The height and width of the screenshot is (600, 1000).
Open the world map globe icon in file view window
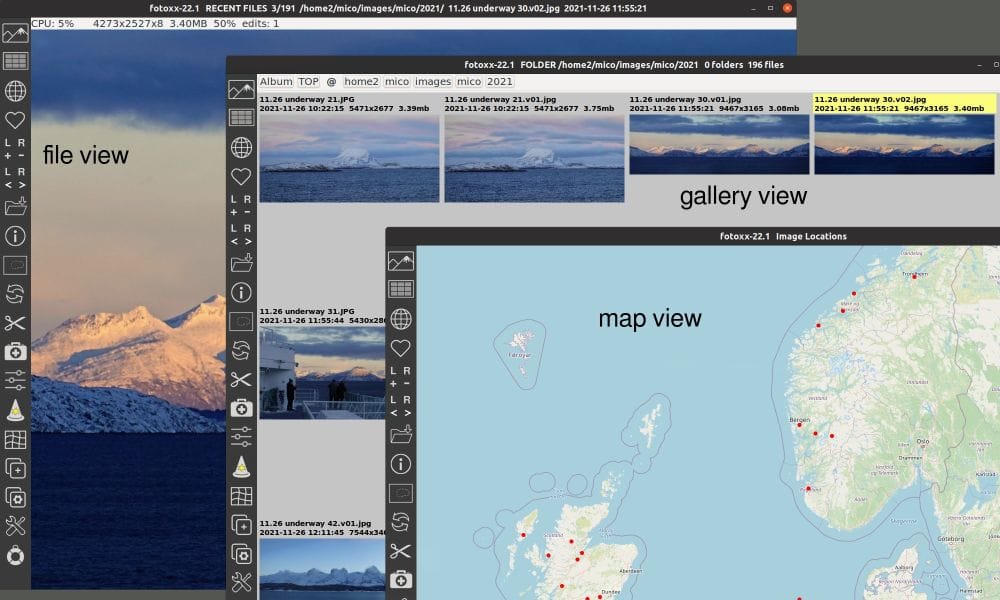pyautogui.click(x=15, y=91)
